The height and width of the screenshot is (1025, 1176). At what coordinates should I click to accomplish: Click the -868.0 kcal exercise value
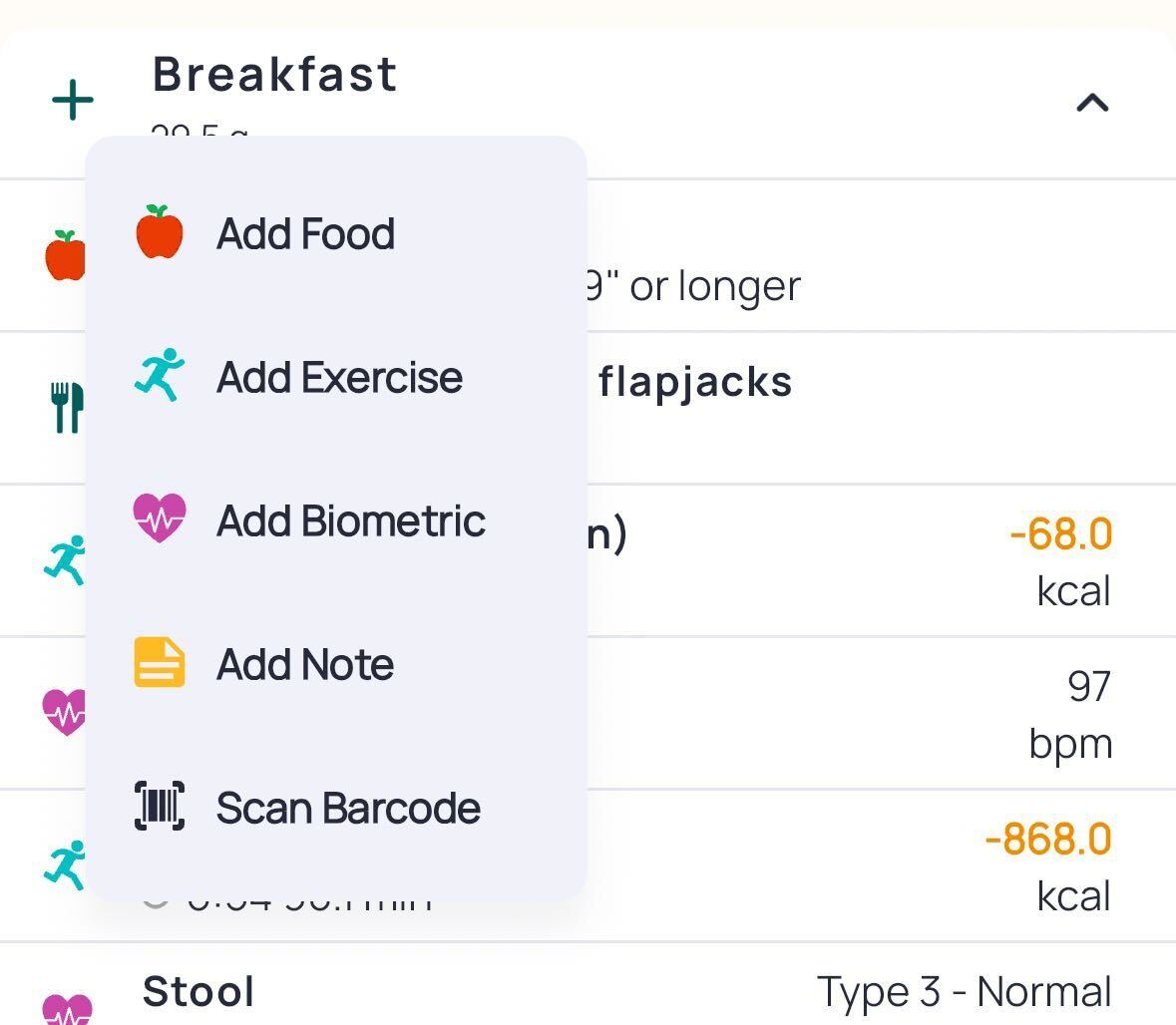click(1048, 841)
